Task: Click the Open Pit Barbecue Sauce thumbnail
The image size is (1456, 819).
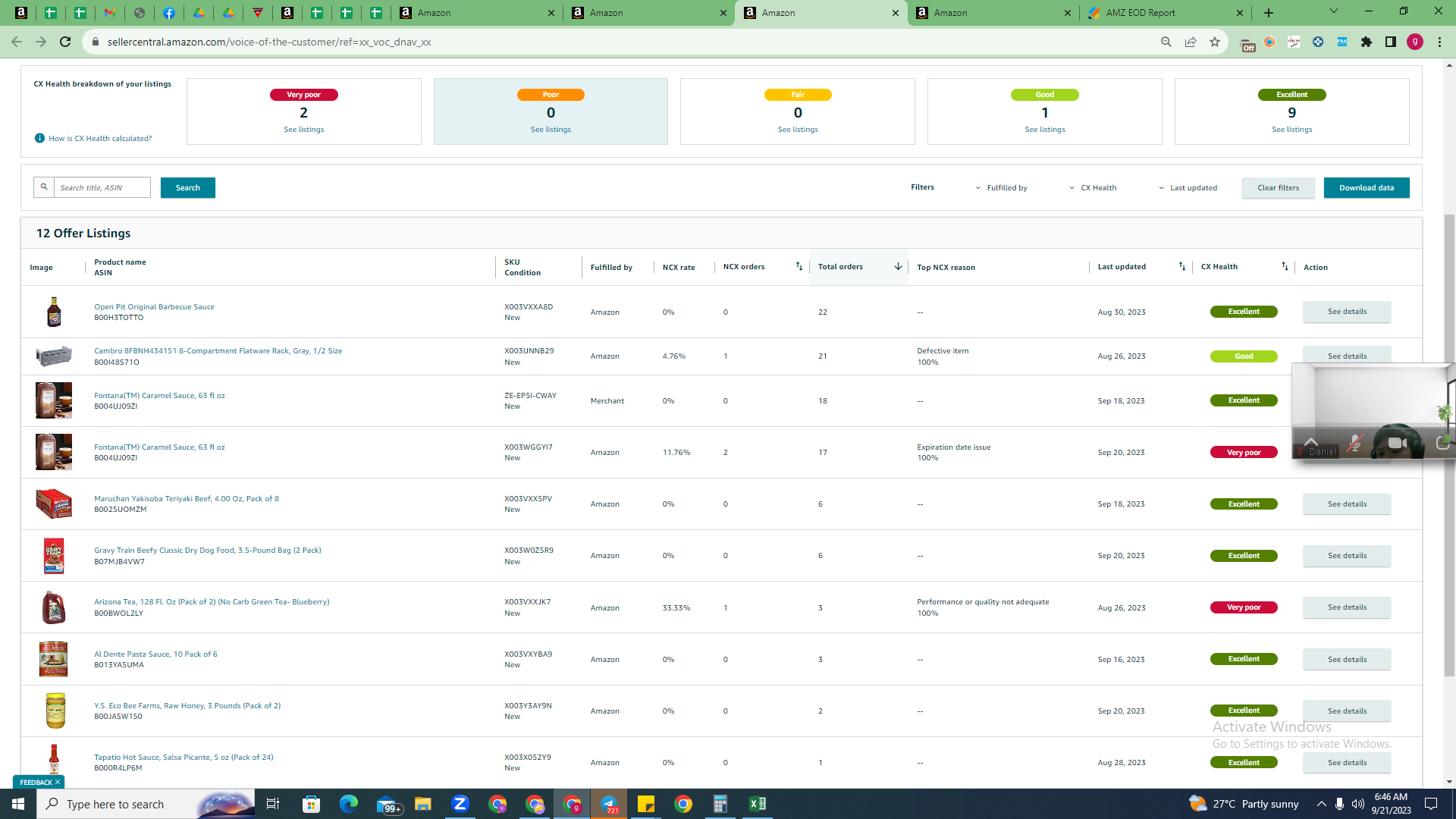Action: pos(54,312)
